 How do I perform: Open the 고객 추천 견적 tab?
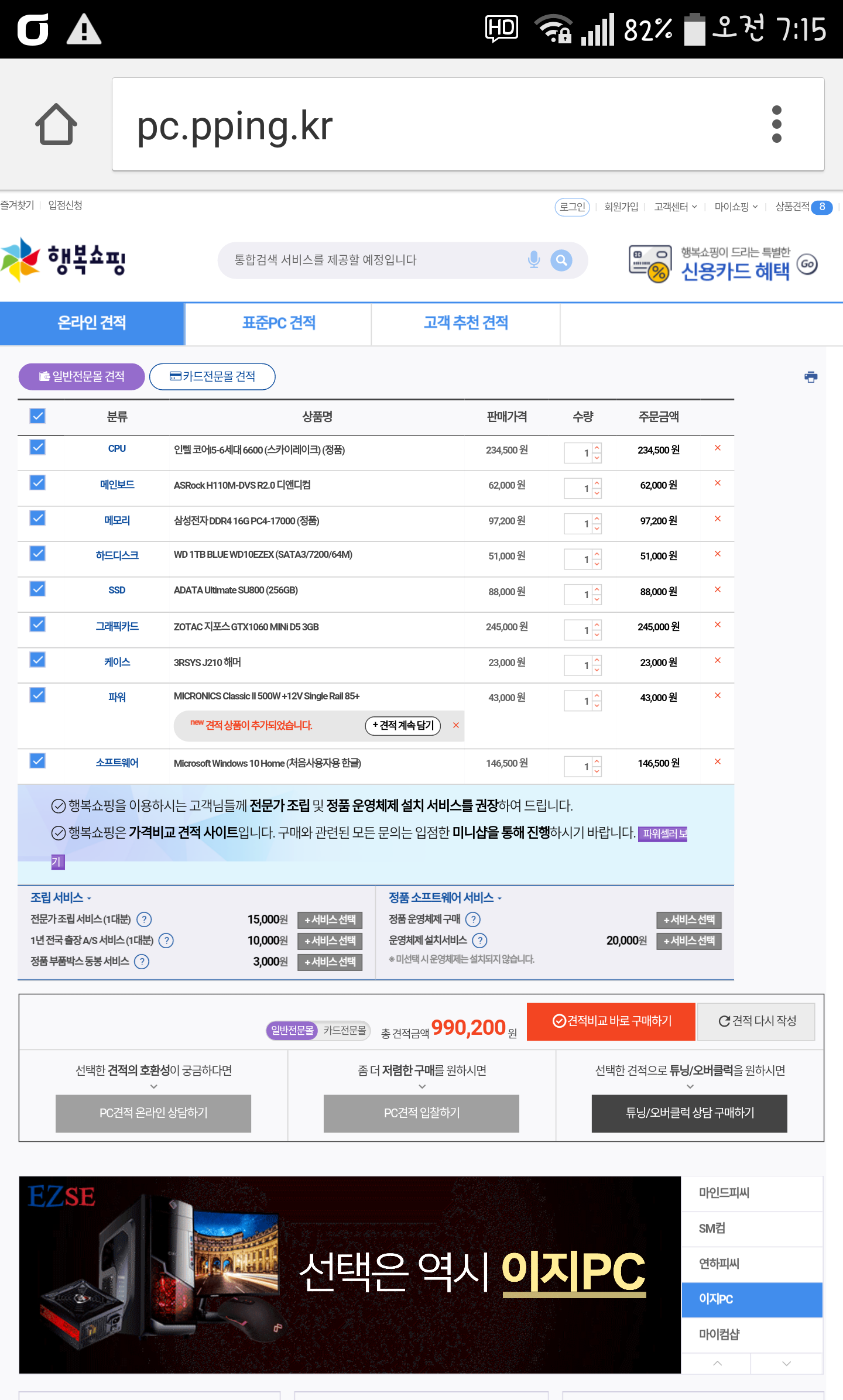(465, 323)
